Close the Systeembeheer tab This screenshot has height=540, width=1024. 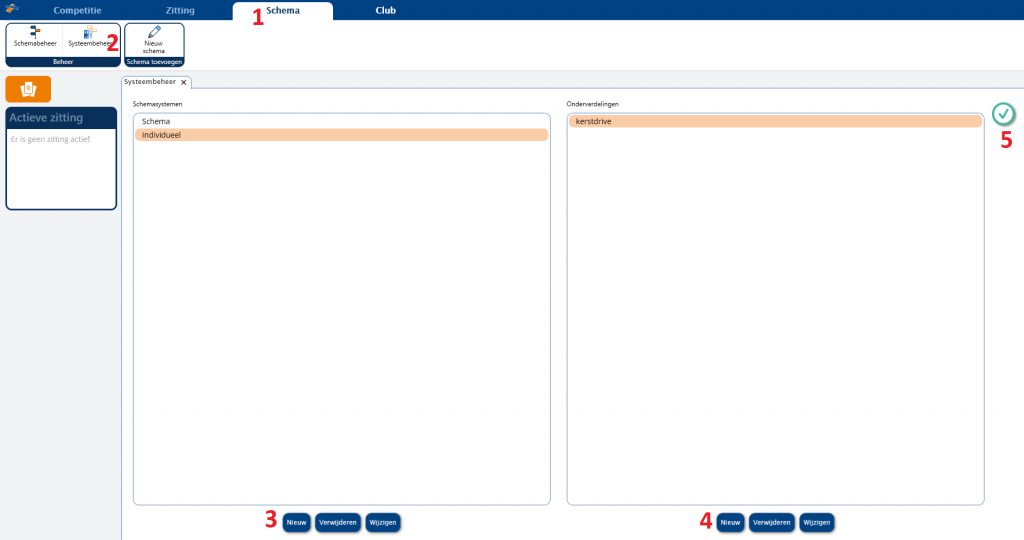[x=184, y=82]
